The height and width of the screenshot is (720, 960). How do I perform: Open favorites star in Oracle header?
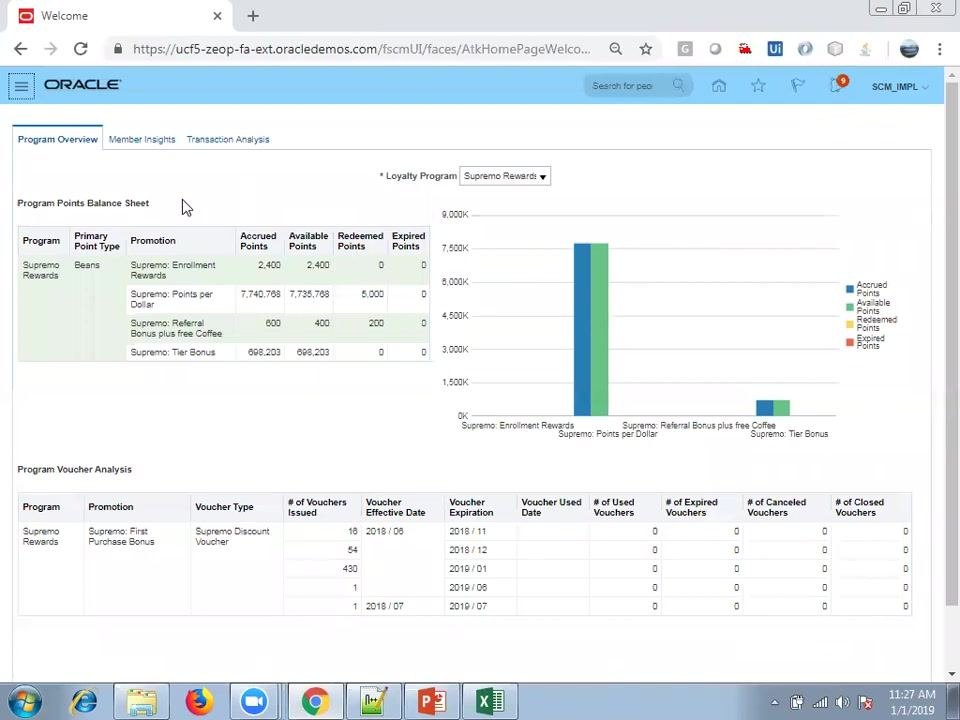point(758,86)
